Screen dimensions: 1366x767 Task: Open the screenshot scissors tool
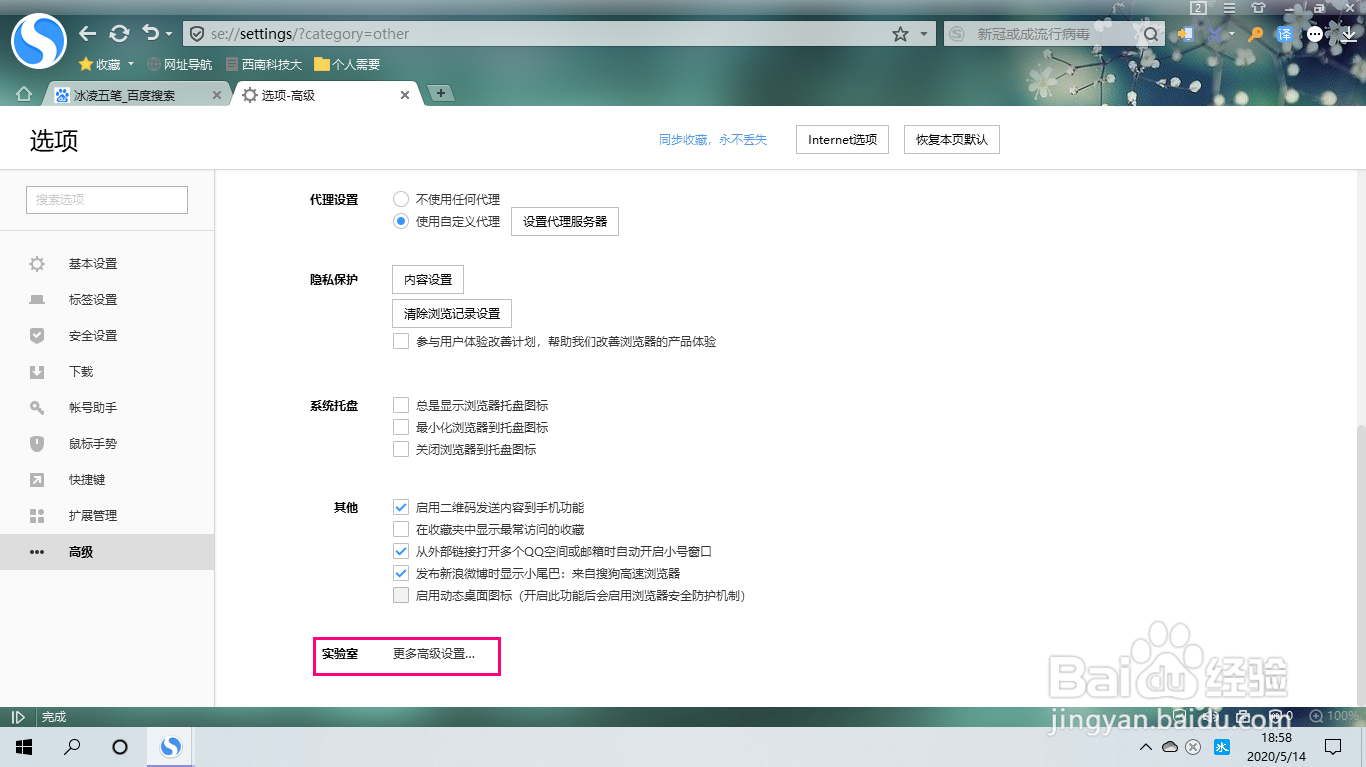point(1214,34)
